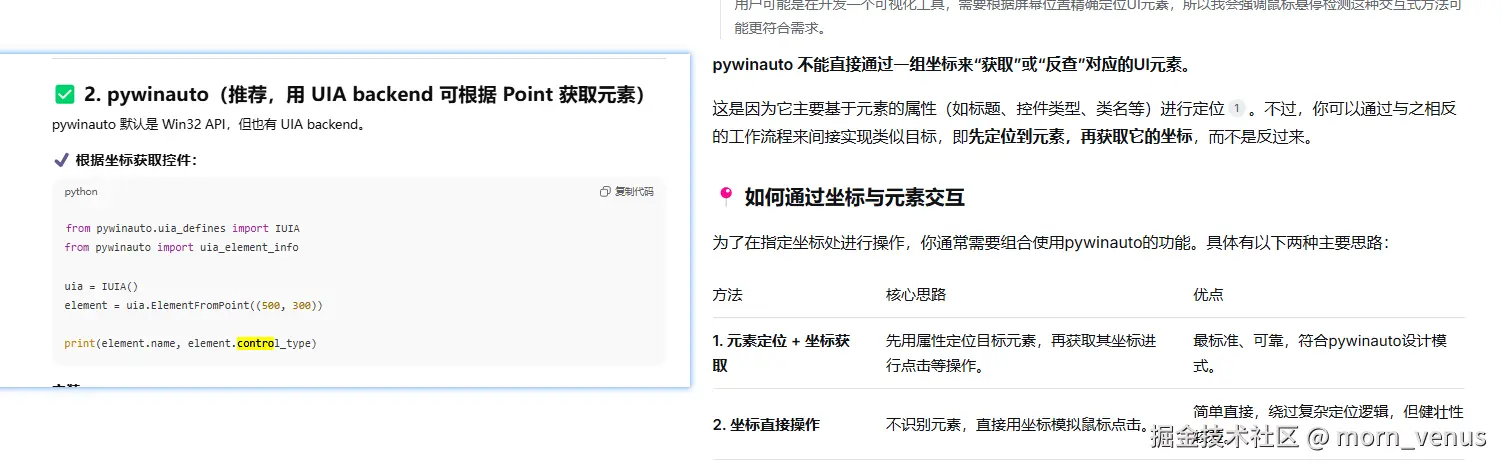Image resolution: width=1502 pixels, height=466 pixels.
Task: Click code line 'from pywinauto.uia_defines import IUIA'
Action: pyautogui.click(x=182, y=229)
